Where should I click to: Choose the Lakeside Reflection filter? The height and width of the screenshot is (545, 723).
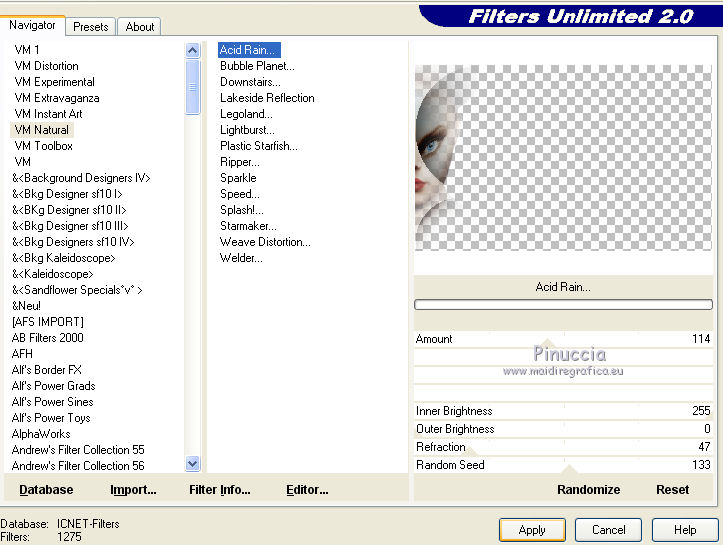point(267,98)
